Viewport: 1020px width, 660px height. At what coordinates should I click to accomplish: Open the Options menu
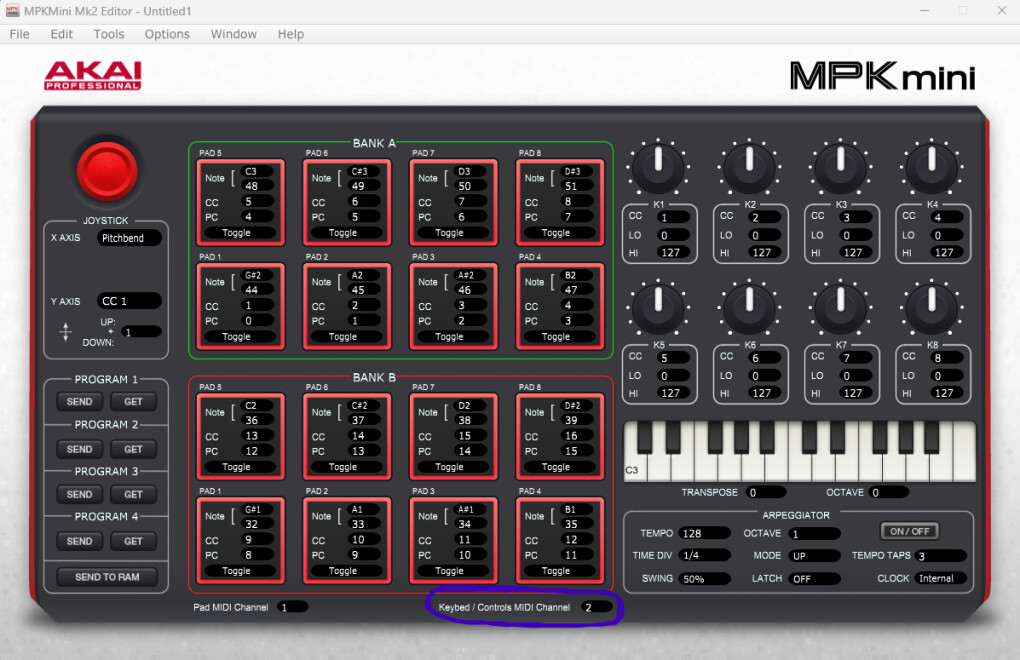pyautogui.click(x=167, y=34)
